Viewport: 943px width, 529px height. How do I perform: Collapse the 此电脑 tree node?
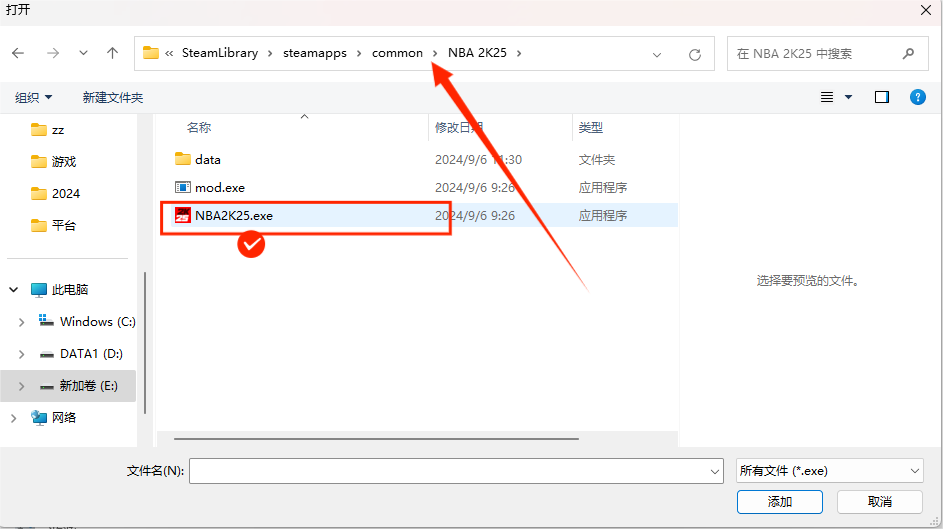[x=14, y=289]
